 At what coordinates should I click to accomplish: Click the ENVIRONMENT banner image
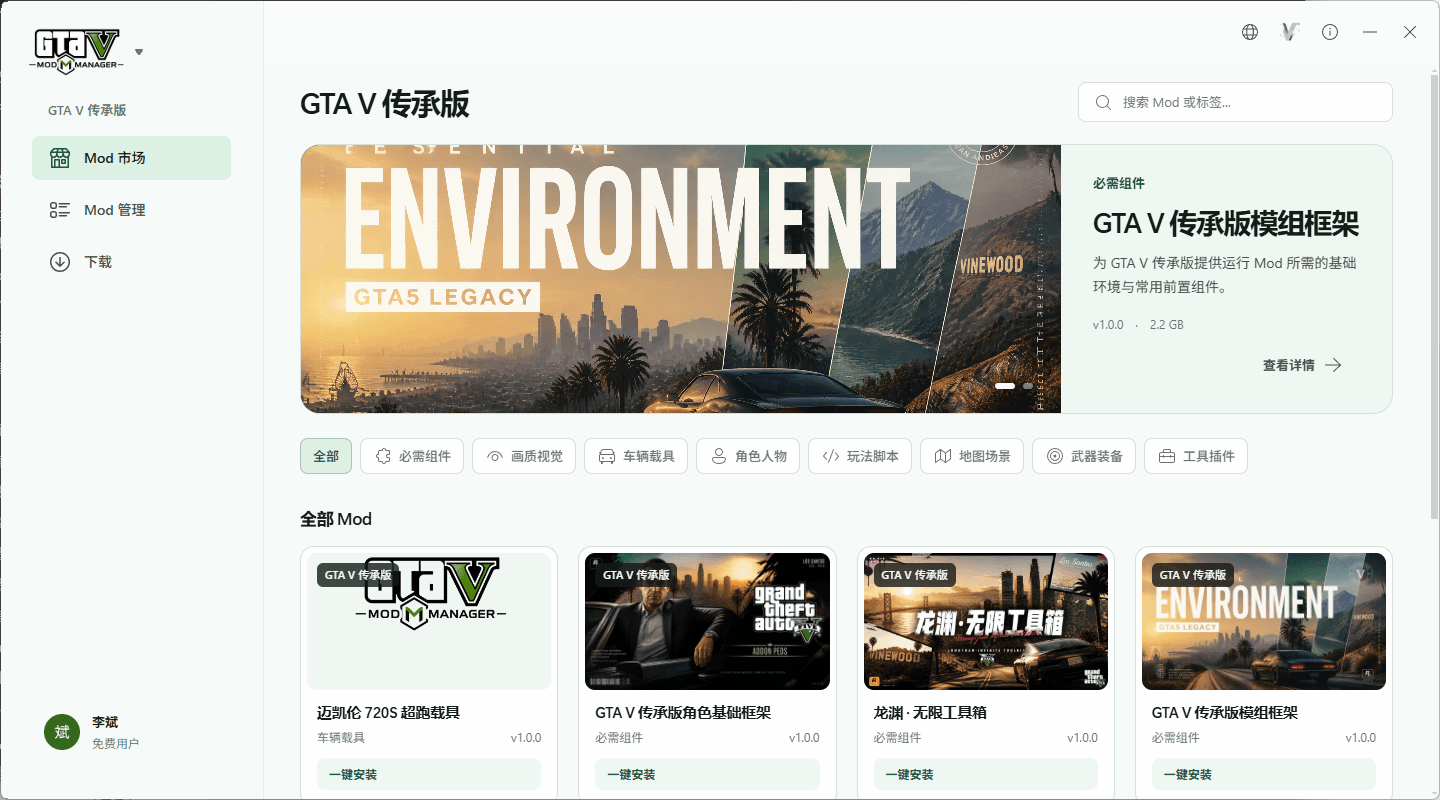click(681, 279)
